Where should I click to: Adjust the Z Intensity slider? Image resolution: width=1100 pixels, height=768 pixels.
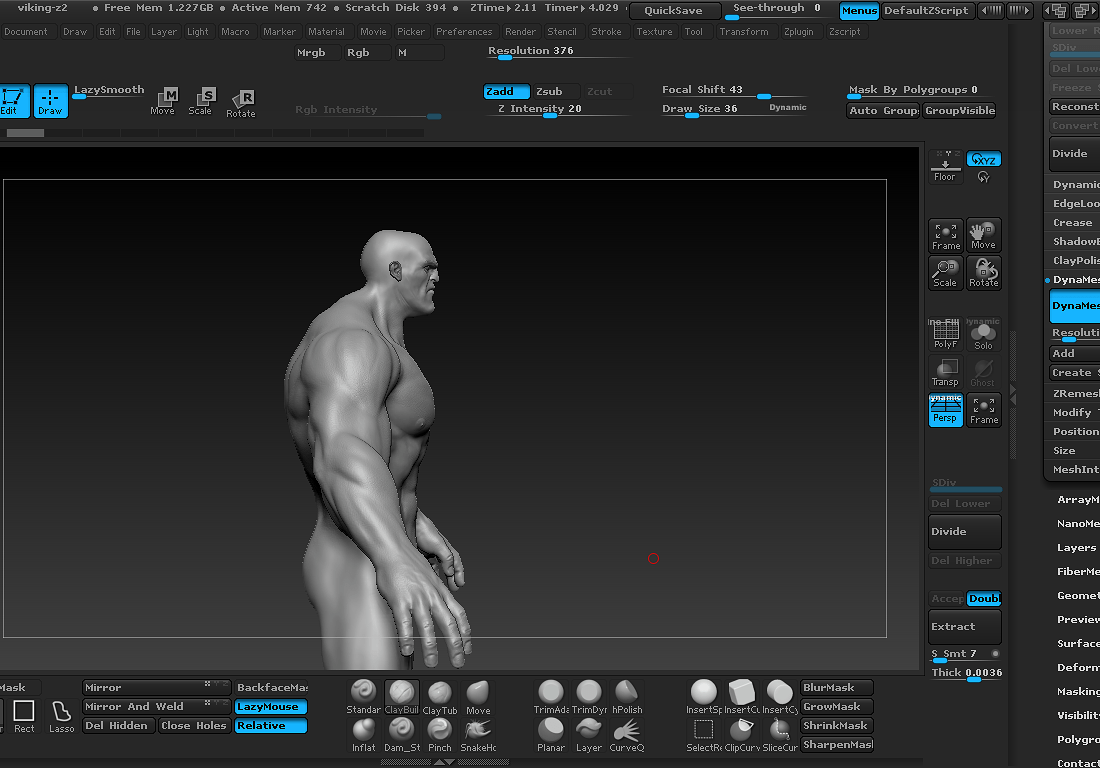click(x=558, y=109)
